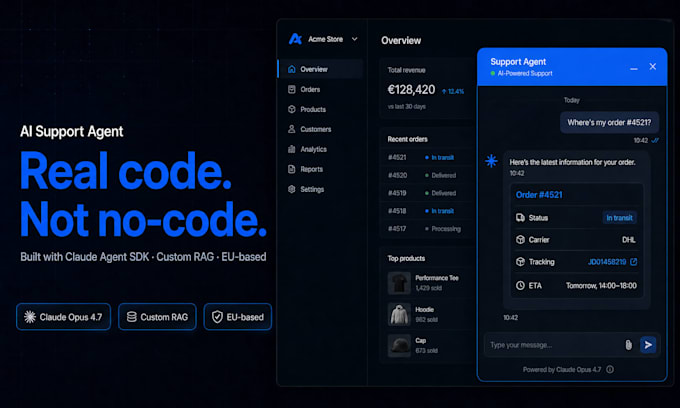
Task: Click the database icon in Custom RAG badge
Action: pos(131,317)
